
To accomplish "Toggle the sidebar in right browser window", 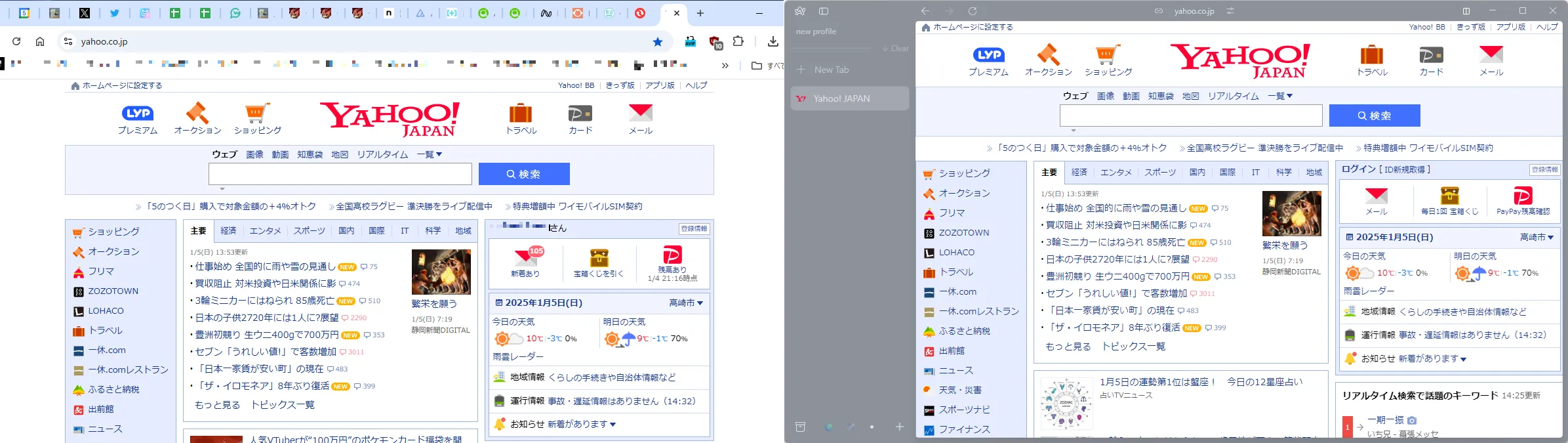I will [824, 11].
